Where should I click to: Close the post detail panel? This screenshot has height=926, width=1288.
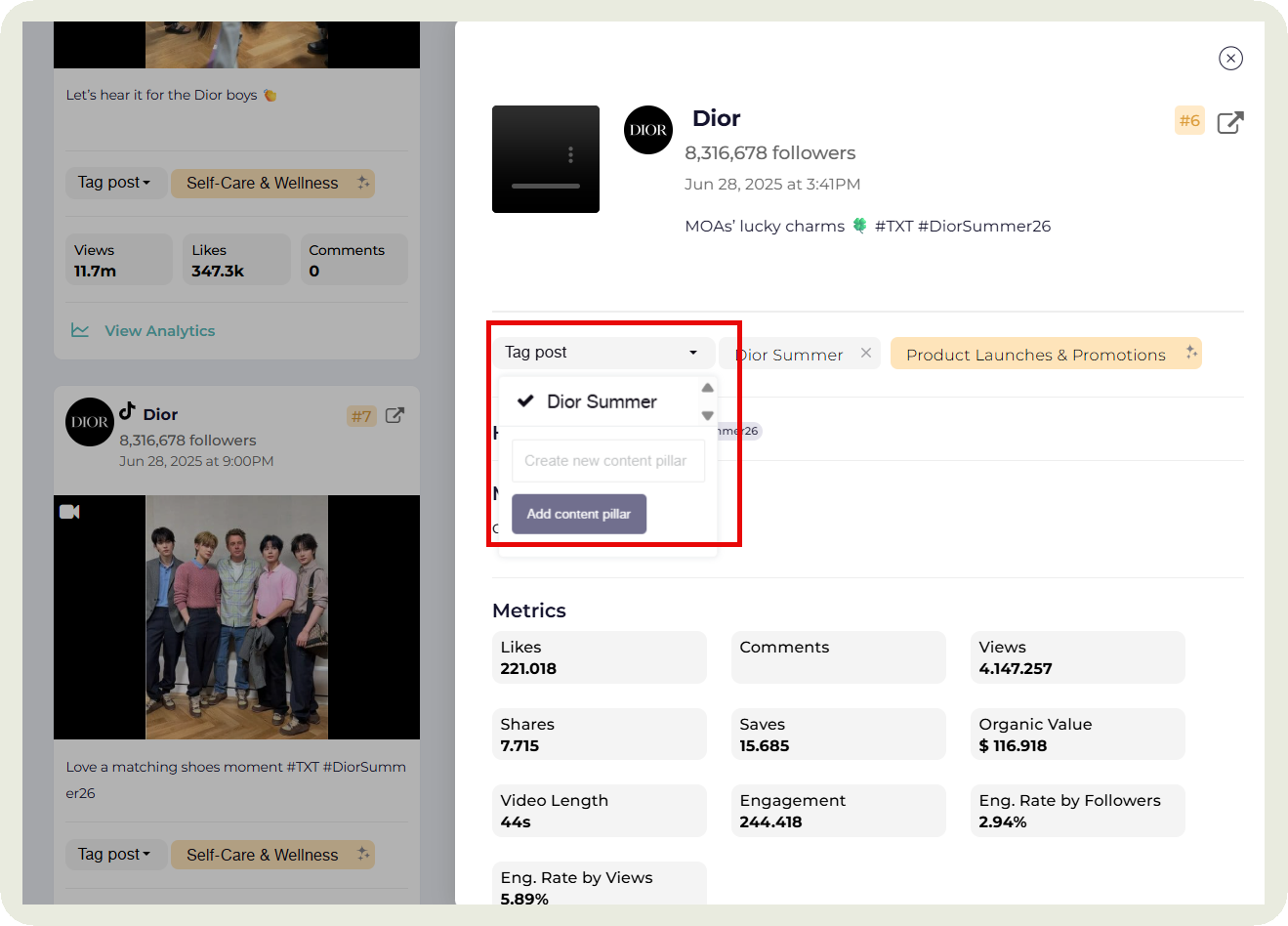1230,59
